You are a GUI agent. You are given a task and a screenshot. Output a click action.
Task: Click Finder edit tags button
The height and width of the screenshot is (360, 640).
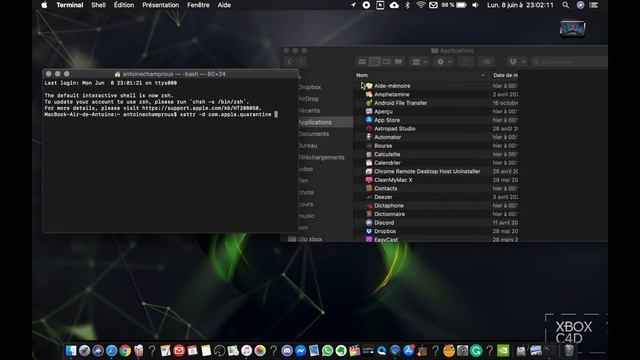pos(487,62)
